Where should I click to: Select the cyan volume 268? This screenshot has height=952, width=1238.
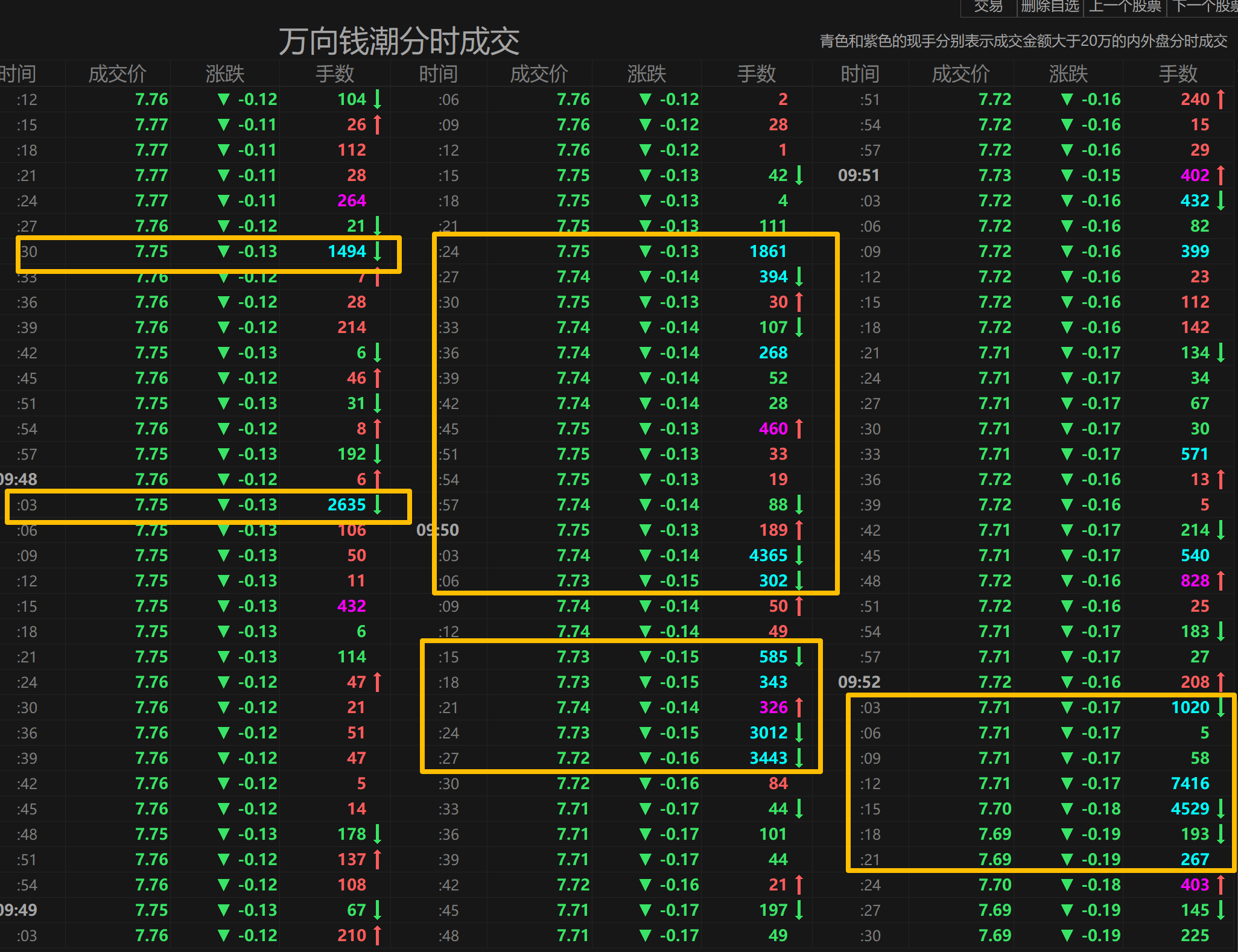[x=773, y=352]
